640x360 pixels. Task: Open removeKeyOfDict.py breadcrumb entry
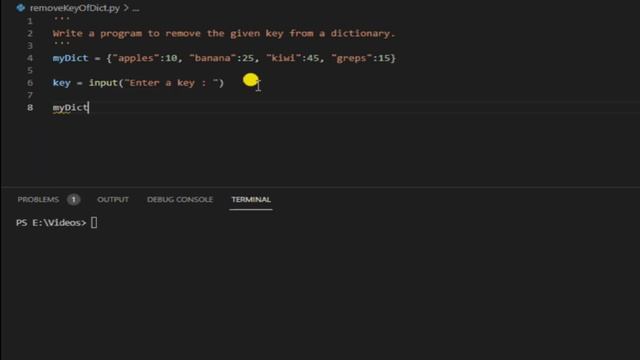(75, 8)
